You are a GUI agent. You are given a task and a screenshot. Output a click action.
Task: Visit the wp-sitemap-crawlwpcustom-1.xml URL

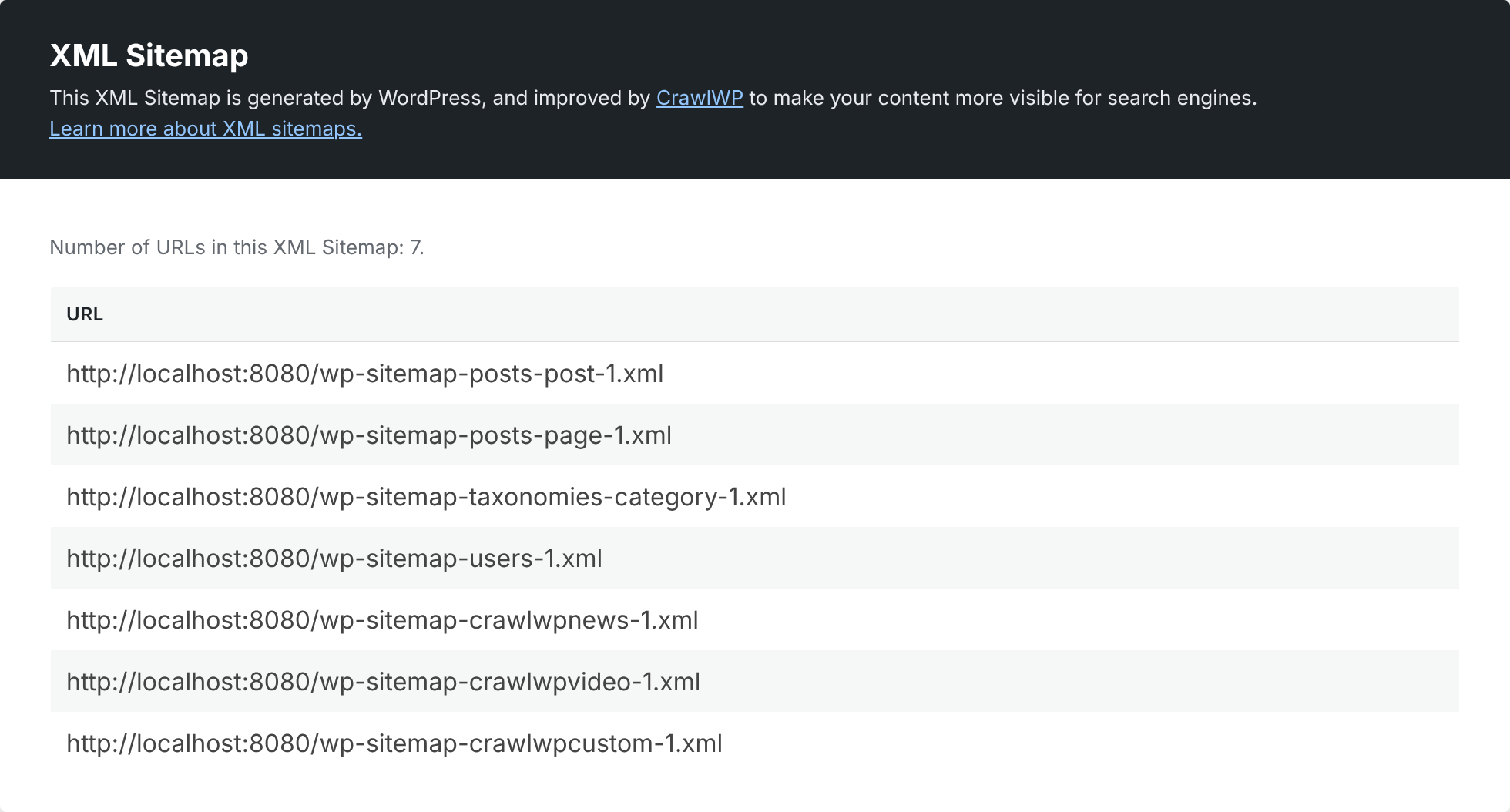[394, 743]
